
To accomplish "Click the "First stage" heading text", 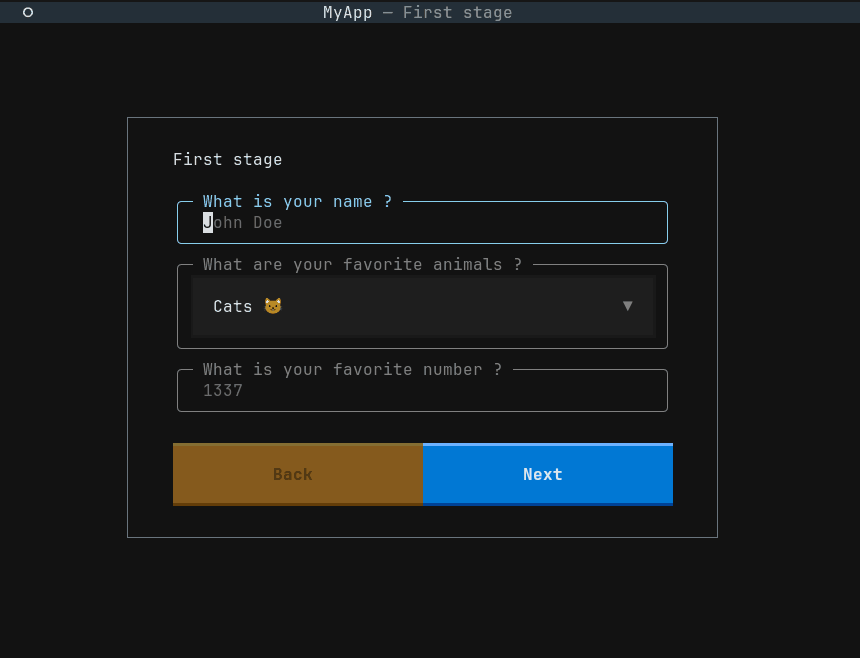I will [228, 160].
